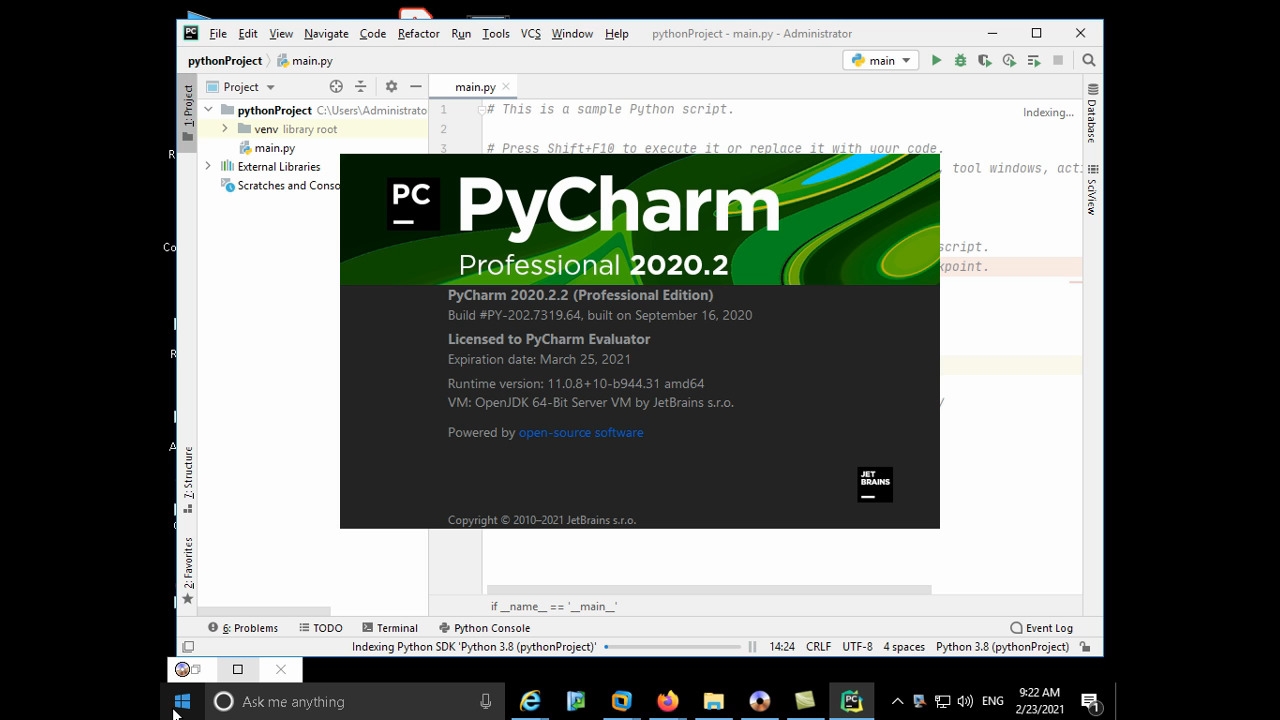Image resolution: width=1280 pixels, height=720 pixels.
Task: Open the Event Log button
Action: pos(1041,628)
